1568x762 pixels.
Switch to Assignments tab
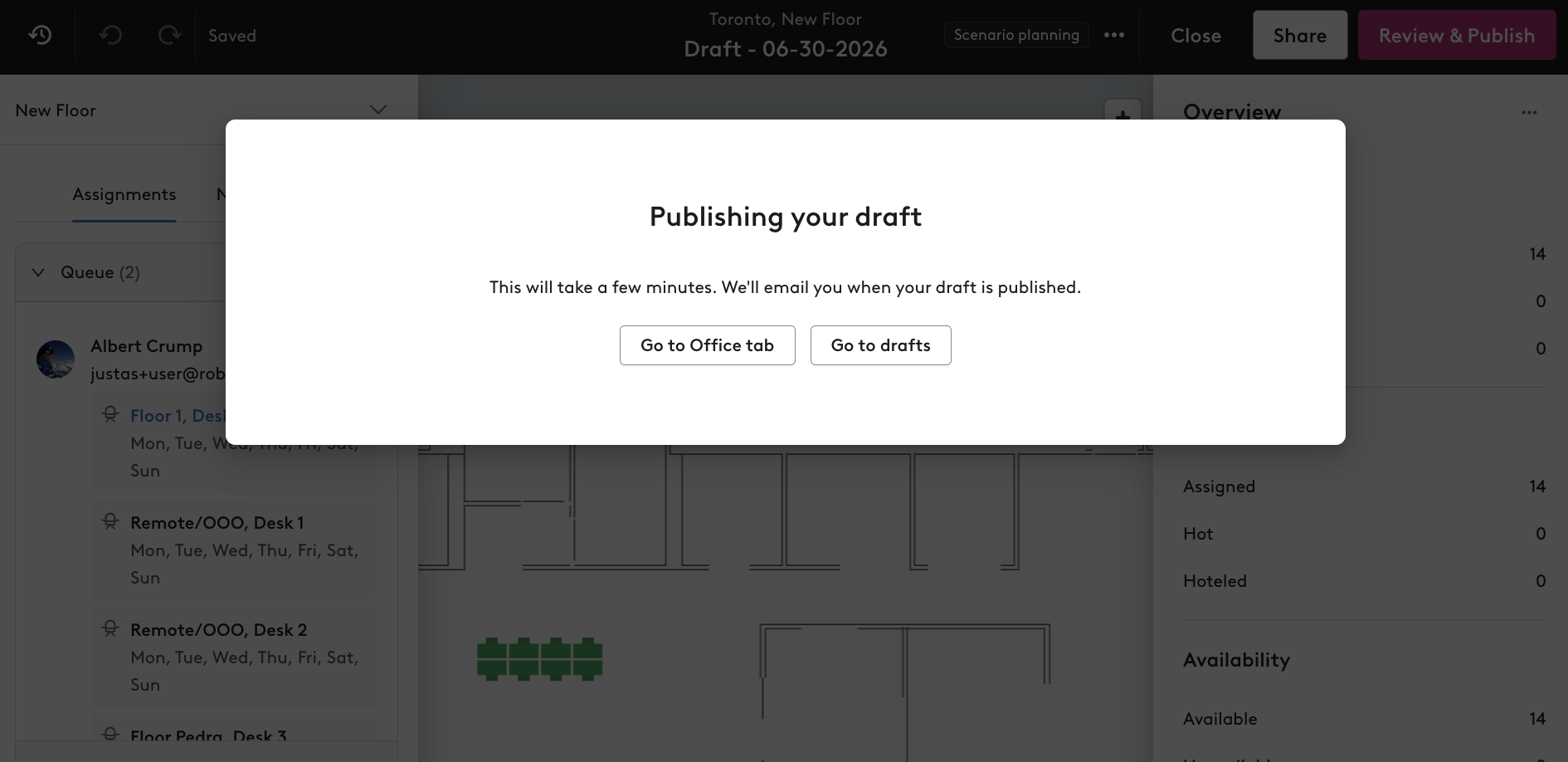[124, 194]
